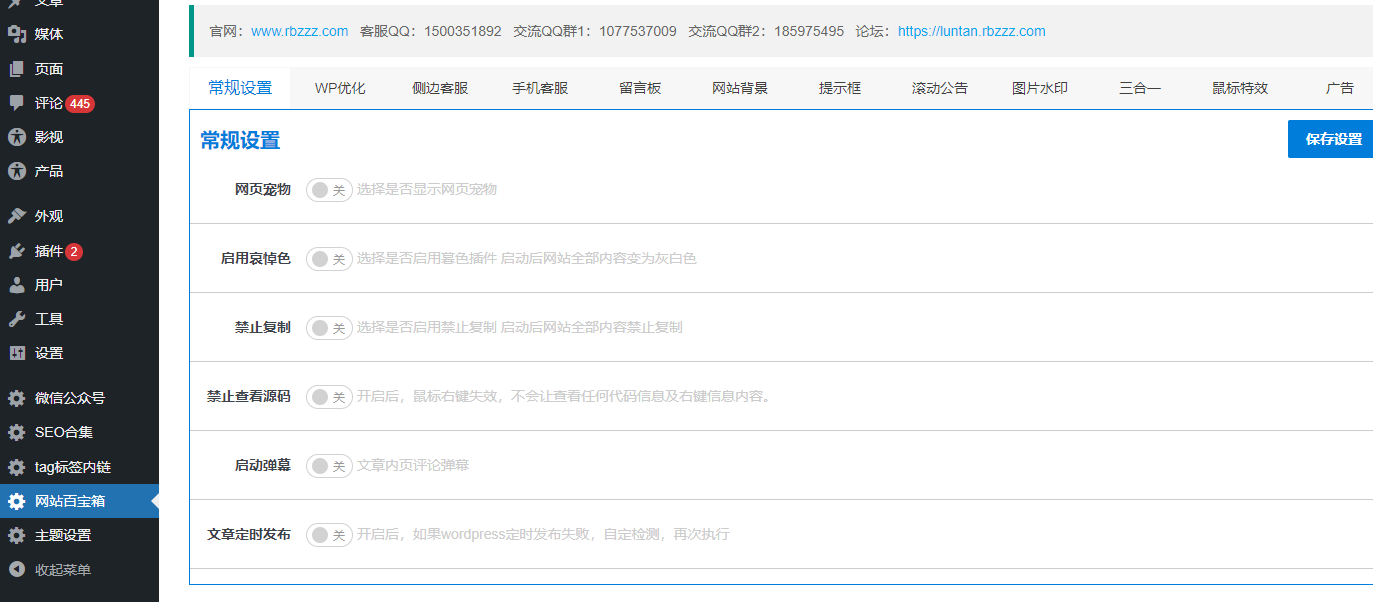This screenshot has height=602, width=1373.
Task: Click the 外观 appearance paintbrush icon
Action: [17, 216]
